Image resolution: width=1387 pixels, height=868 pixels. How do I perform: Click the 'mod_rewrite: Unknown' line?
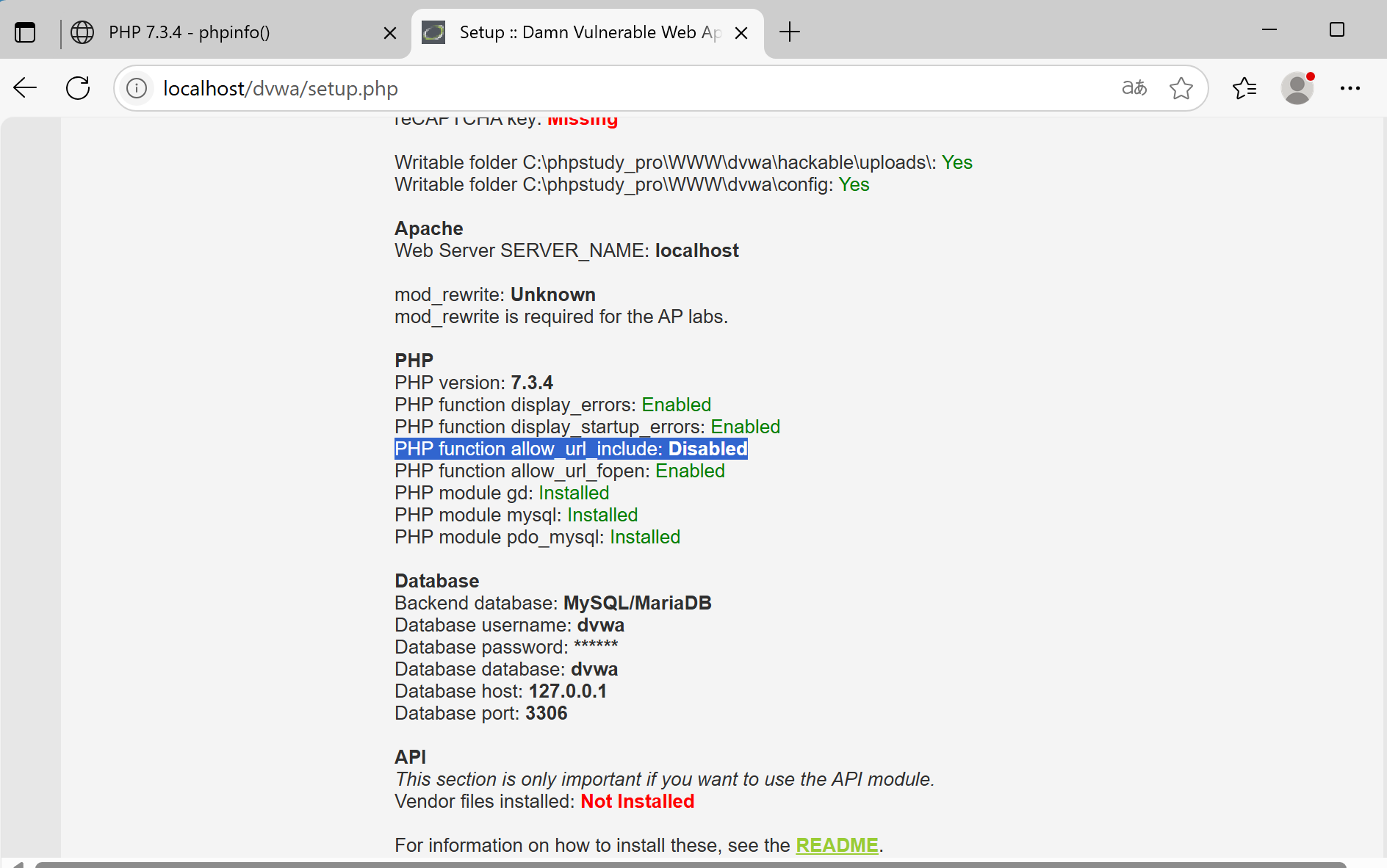(x=495, y=294)
